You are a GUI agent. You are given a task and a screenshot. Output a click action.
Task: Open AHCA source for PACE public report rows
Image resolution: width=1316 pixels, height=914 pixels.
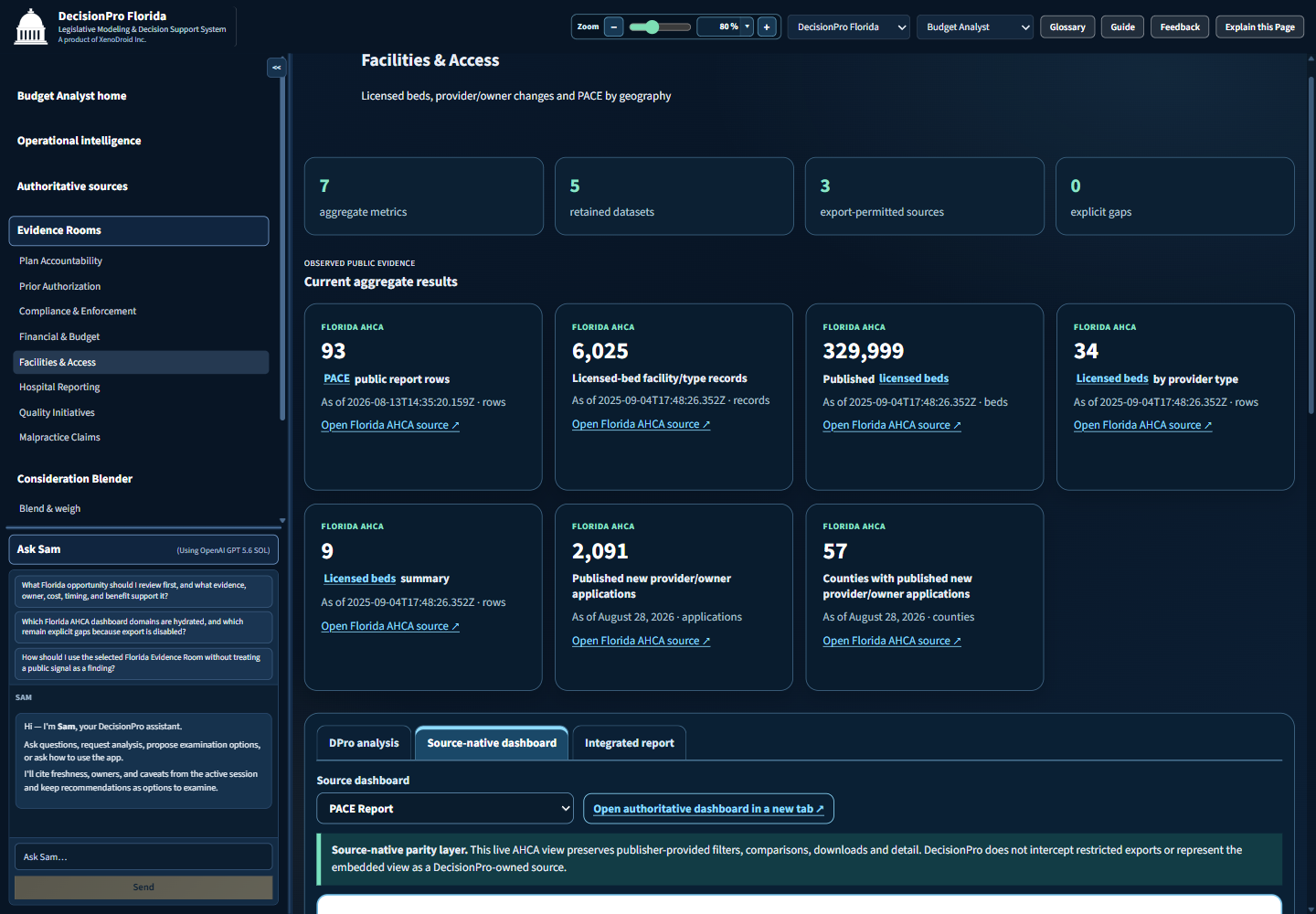(390, 425)
